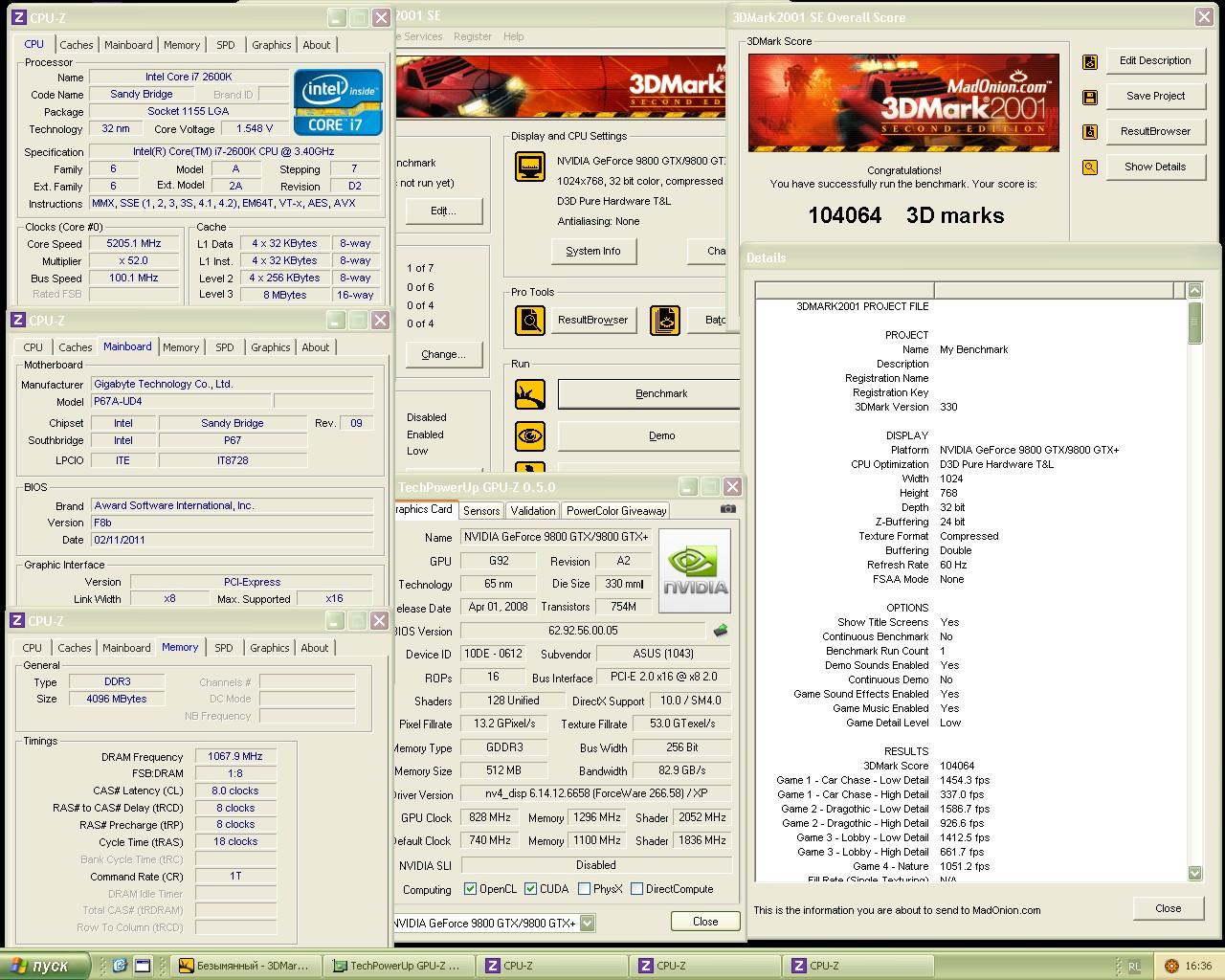Toggle the OpenCL checkbox in GPU-Z
This screenshot has width=1225, height=980.
tap(470, 889)
